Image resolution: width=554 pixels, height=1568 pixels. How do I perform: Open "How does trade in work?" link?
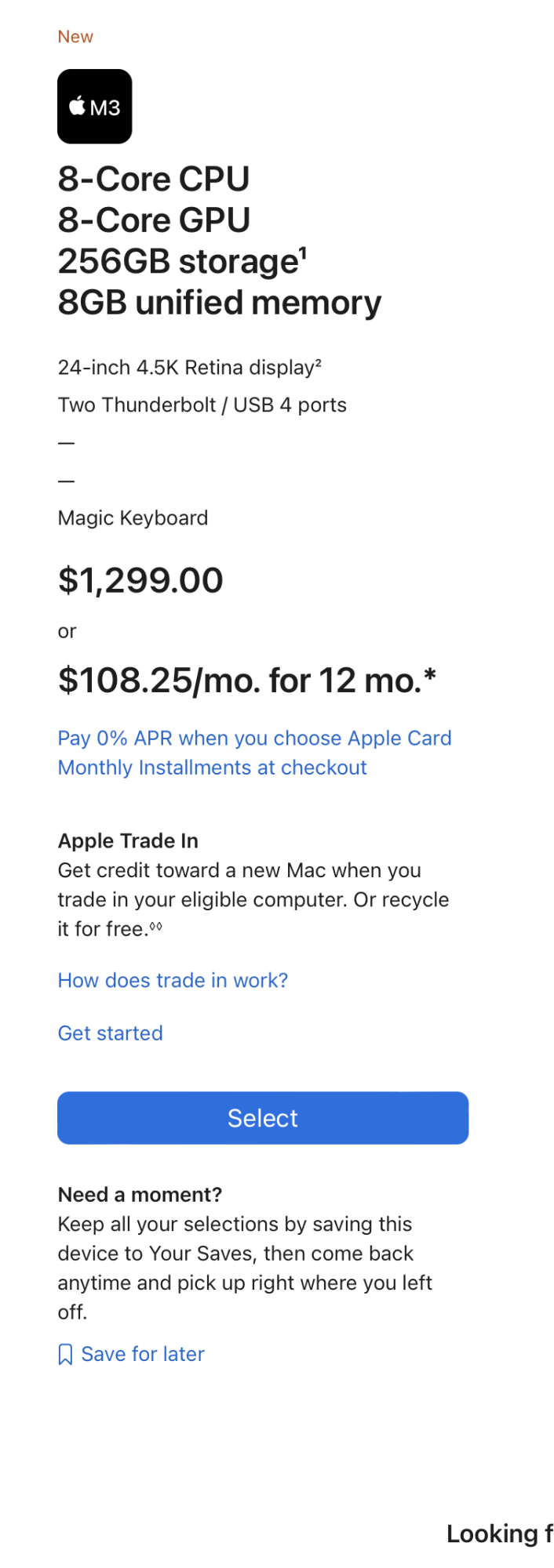[x=173, y=981]
